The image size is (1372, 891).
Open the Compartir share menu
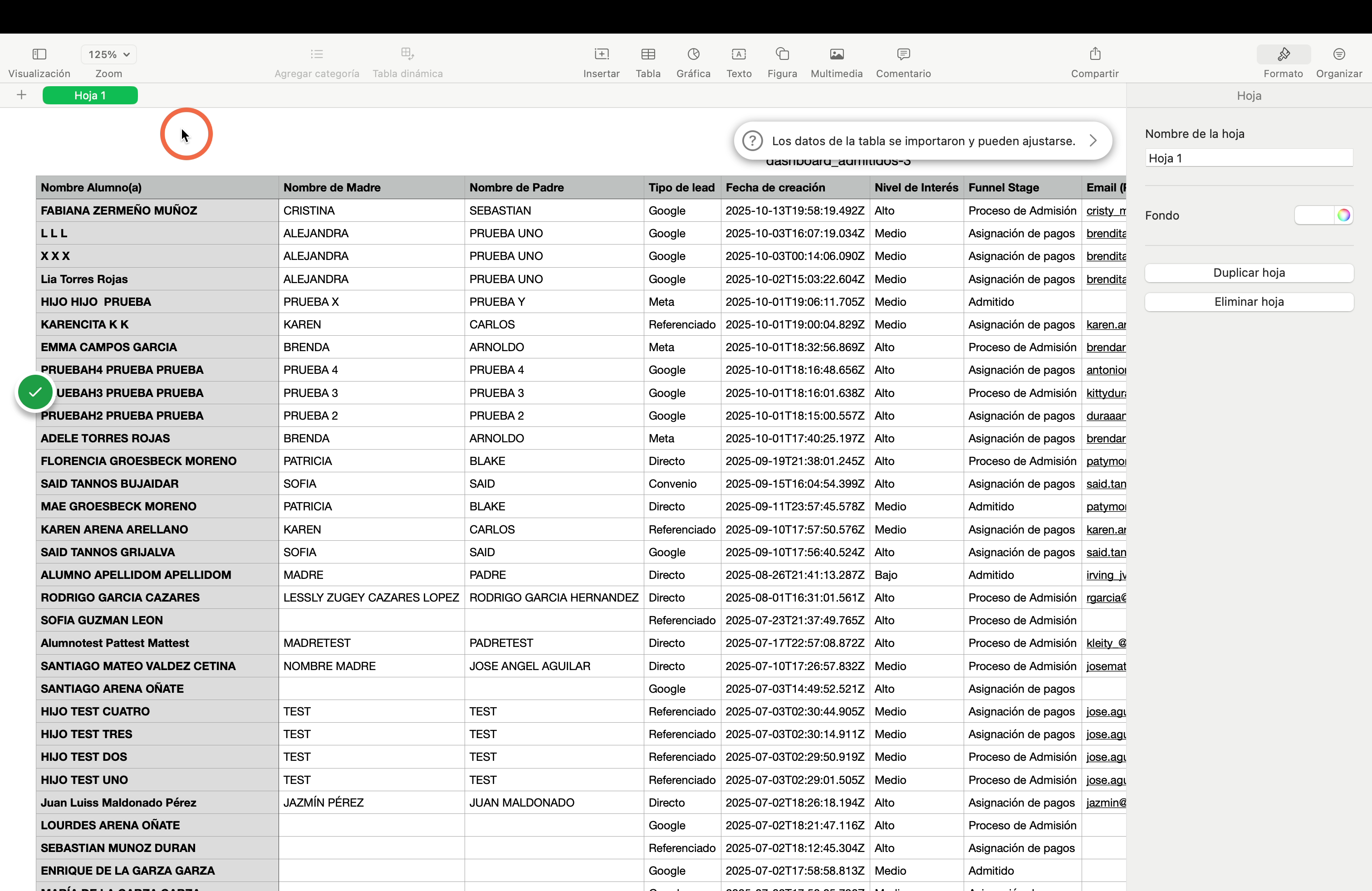[1095, 54]
